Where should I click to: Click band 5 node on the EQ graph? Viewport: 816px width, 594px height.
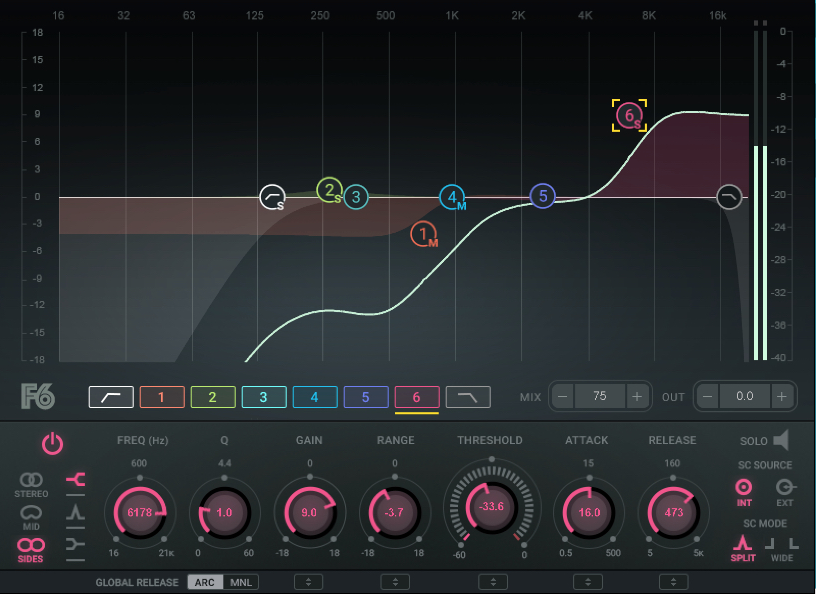coord(542,196)
